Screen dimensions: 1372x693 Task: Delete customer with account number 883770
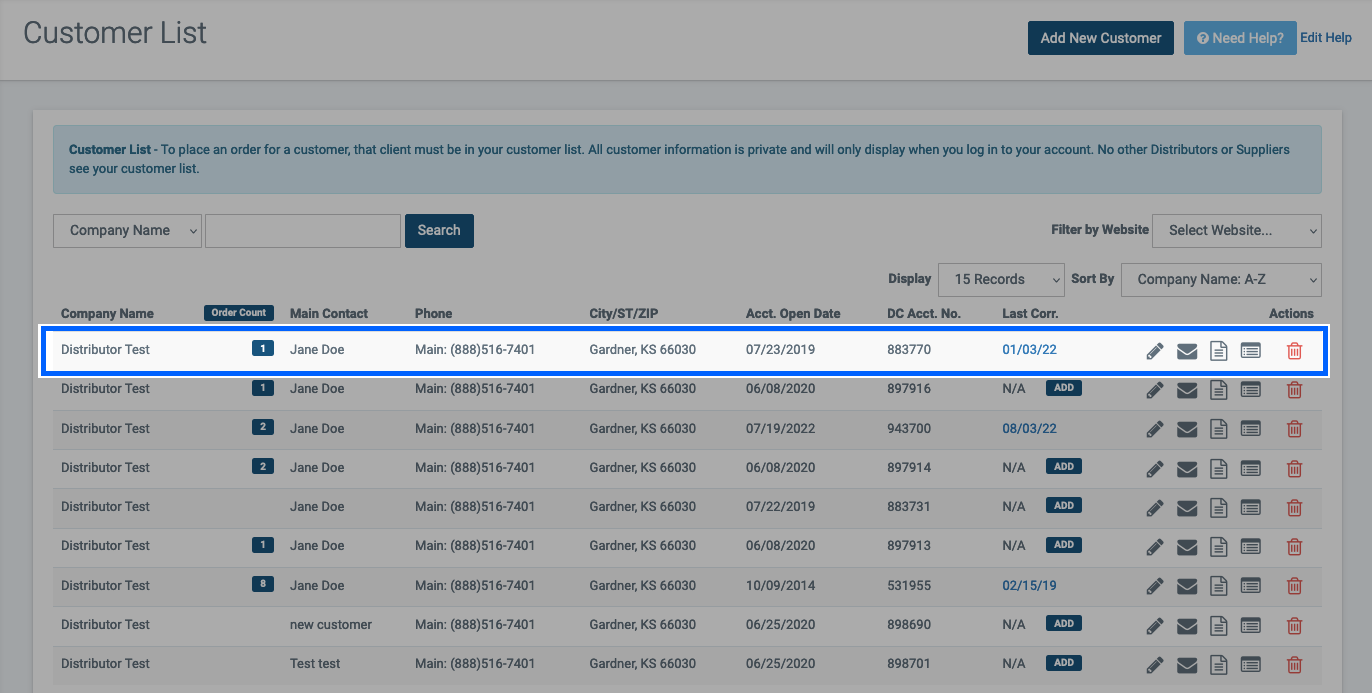pos(1294,351)
